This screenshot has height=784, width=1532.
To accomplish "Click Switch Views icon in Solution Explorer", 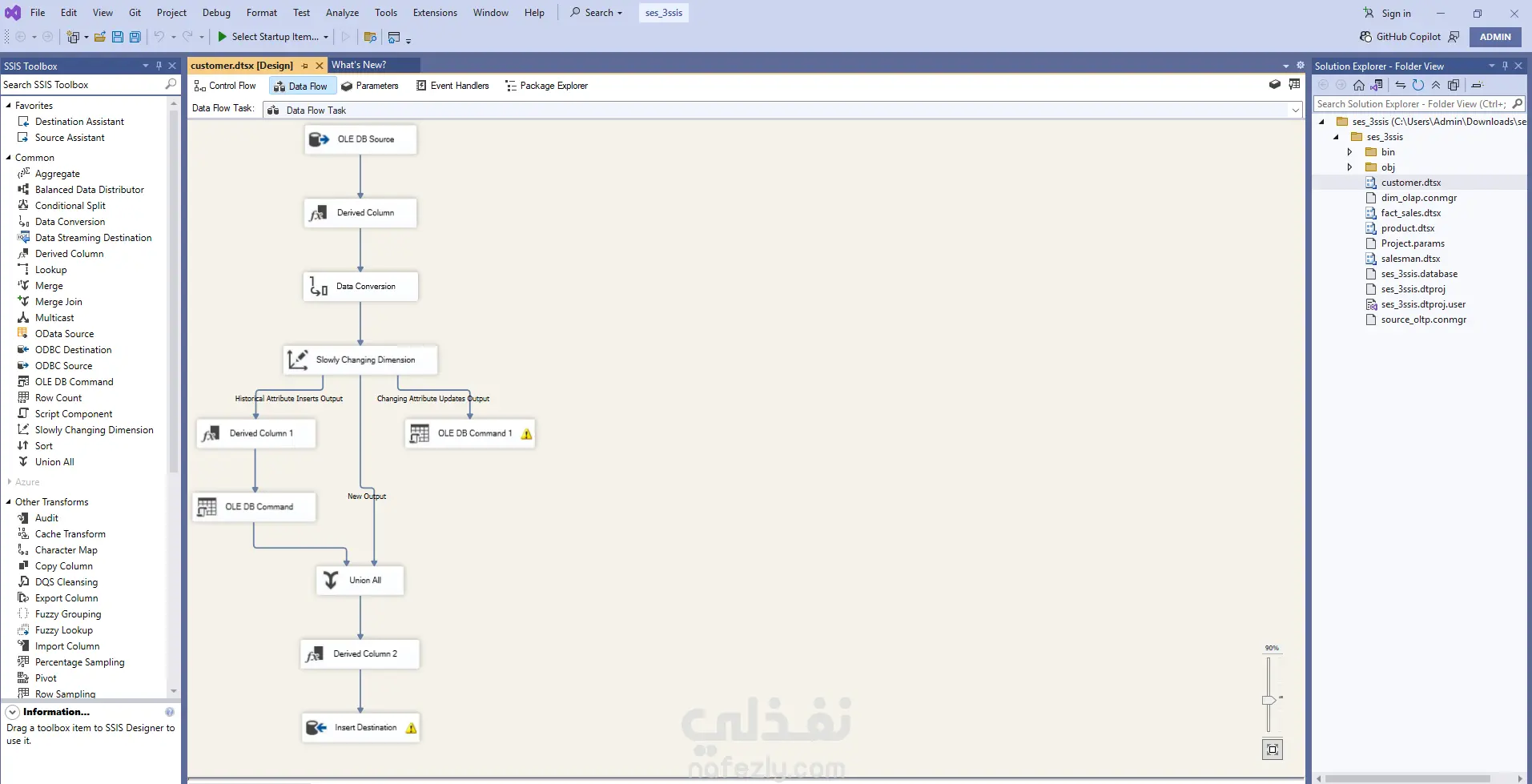I will 1377,85.
